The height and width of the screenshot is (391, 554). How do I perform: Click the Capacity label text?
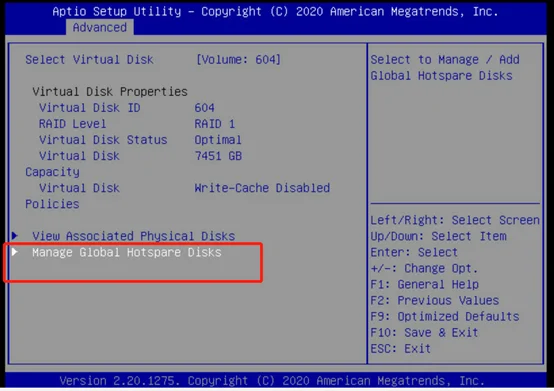(x=53, y=172)
